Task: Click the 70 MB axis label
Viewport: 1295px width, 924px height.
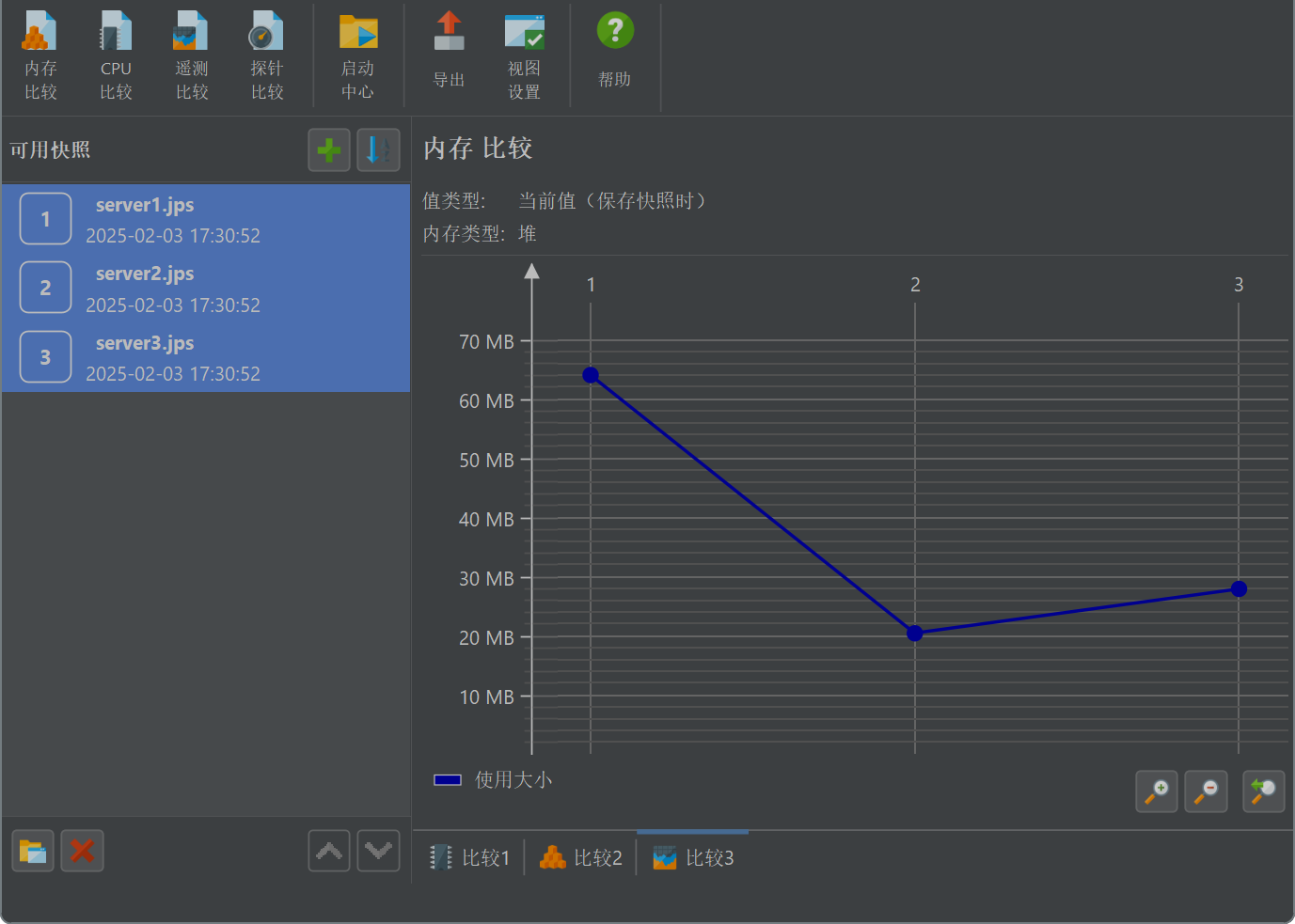Action: pos(486,342)
